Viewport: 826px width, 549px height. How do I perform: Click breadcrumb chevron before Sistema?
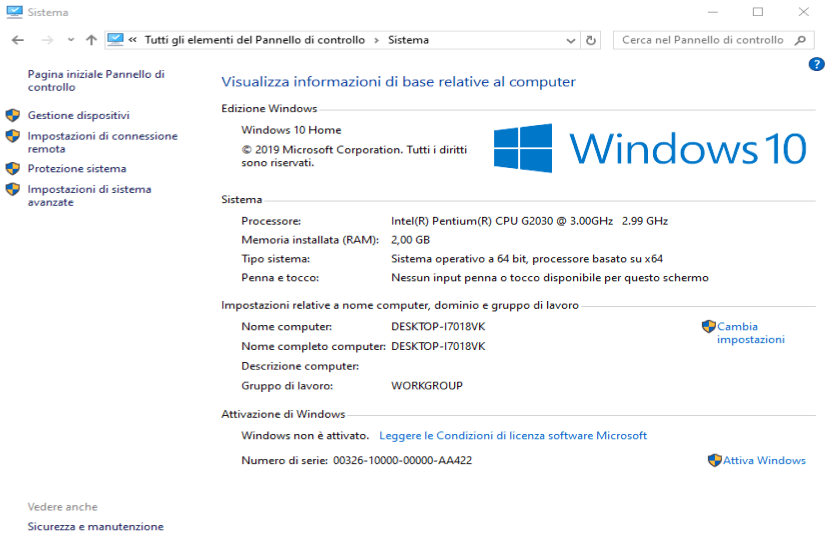point(376,41)
